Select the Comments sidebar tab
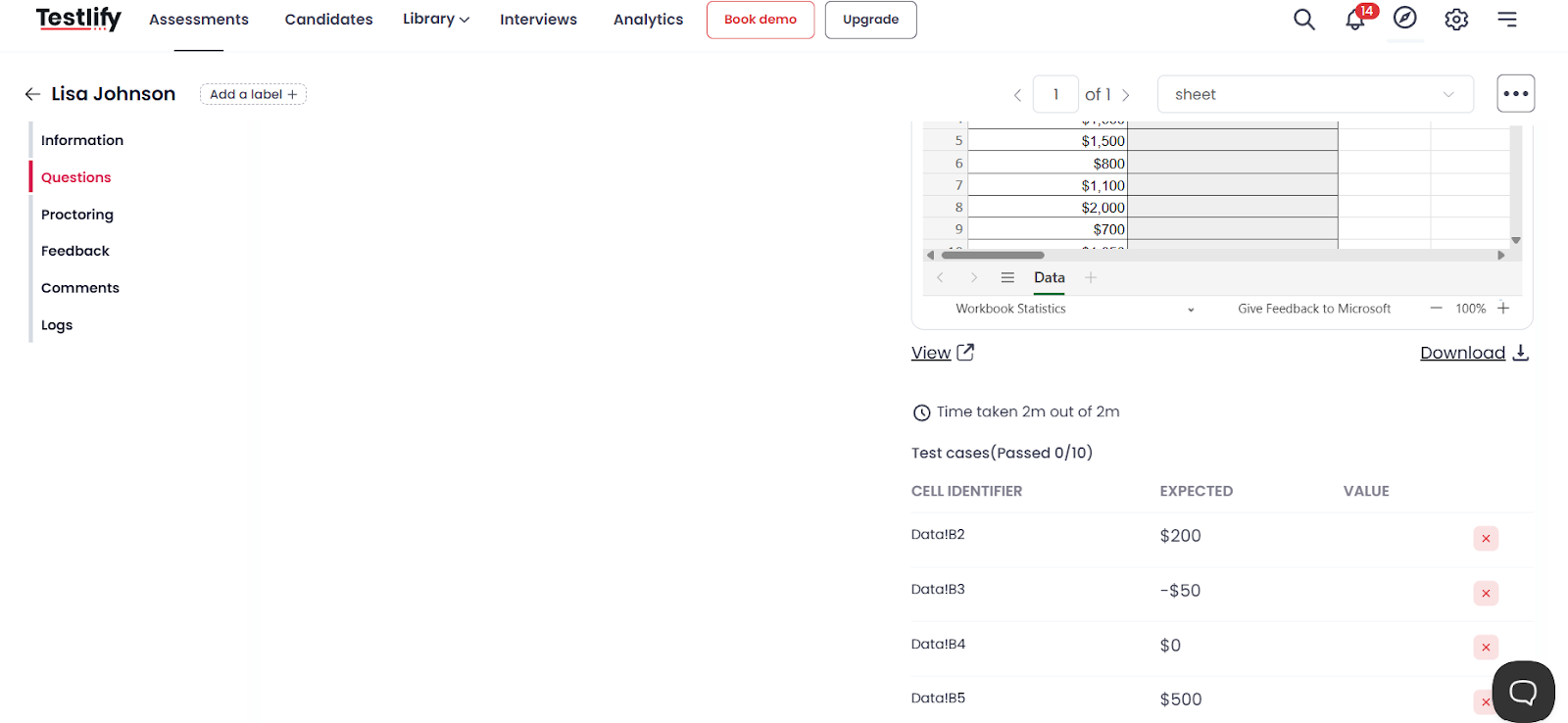This screenshot has height=723, width=1568. [x=80, y=288]
